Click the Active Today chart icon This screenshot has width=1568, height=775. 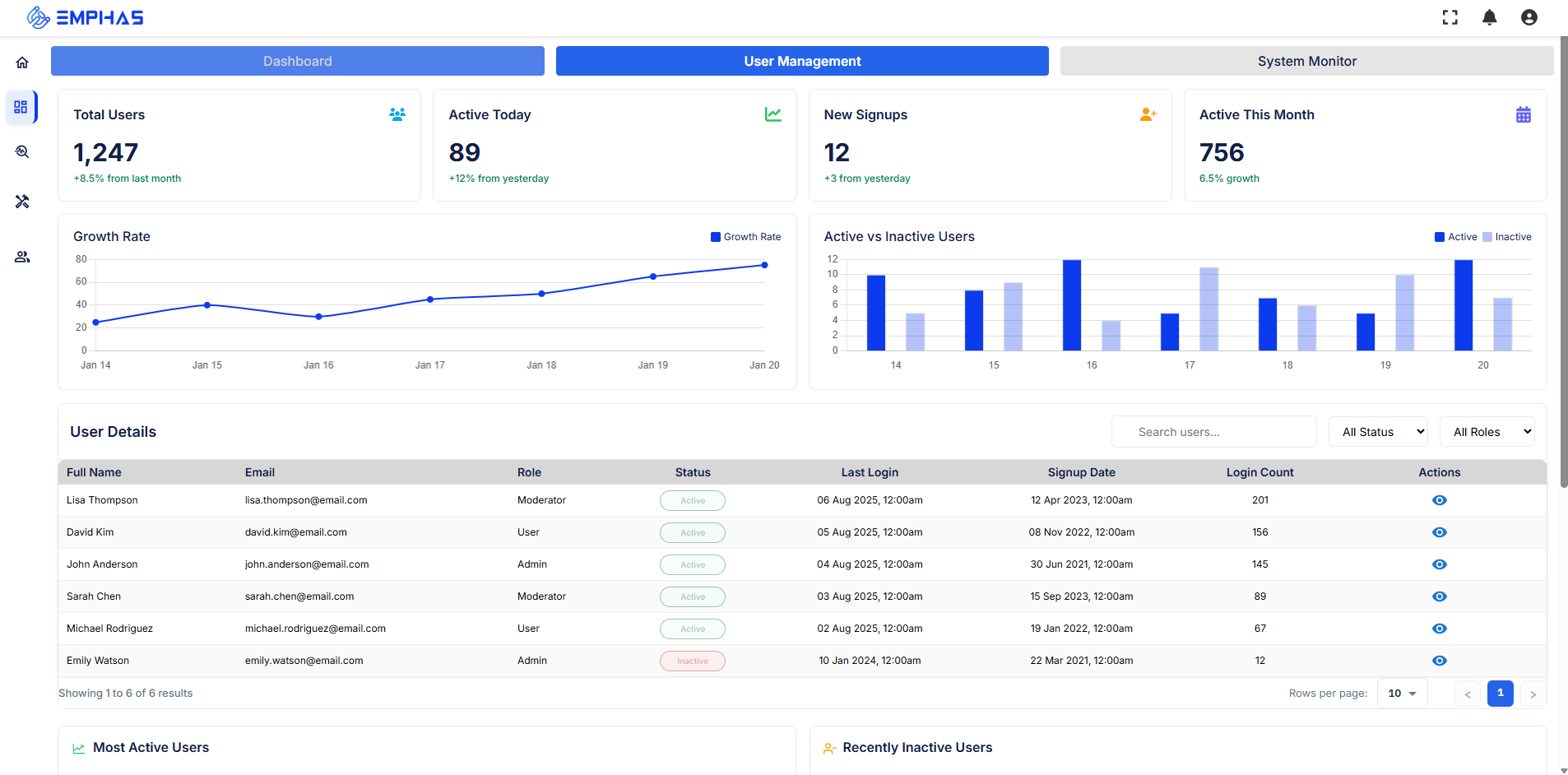pos(773,114)
